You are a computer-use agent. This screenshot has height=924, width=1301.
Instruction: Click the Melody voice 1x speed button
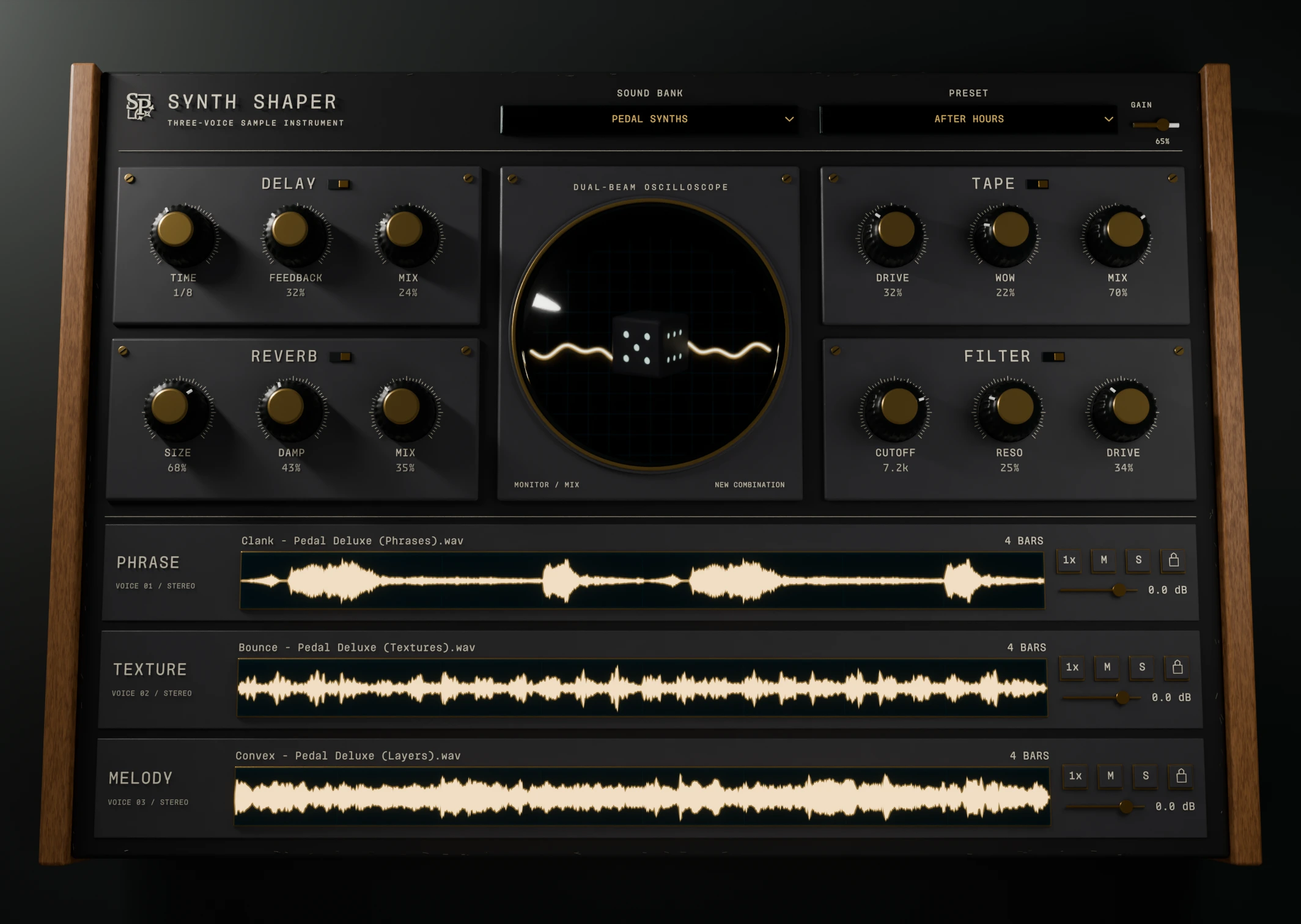1075,776
